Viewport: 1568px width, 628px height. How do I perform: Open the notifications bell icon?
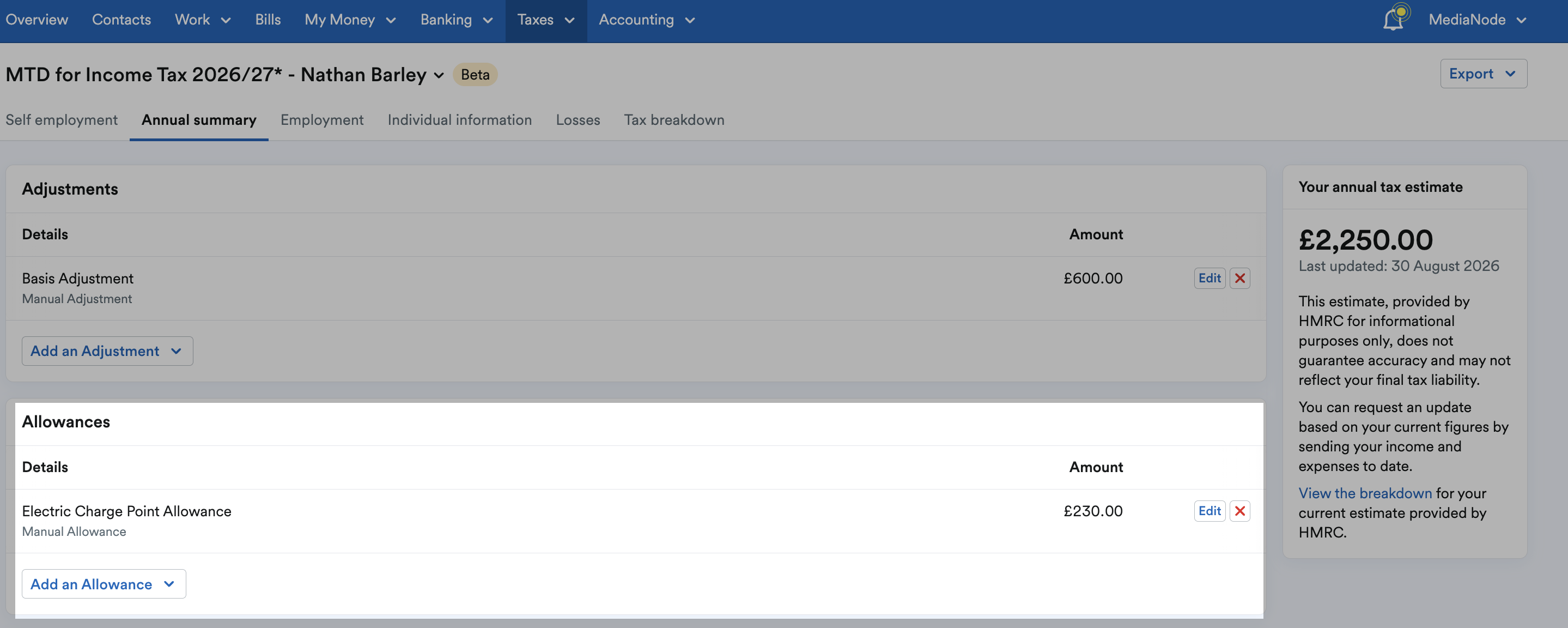1395,19
